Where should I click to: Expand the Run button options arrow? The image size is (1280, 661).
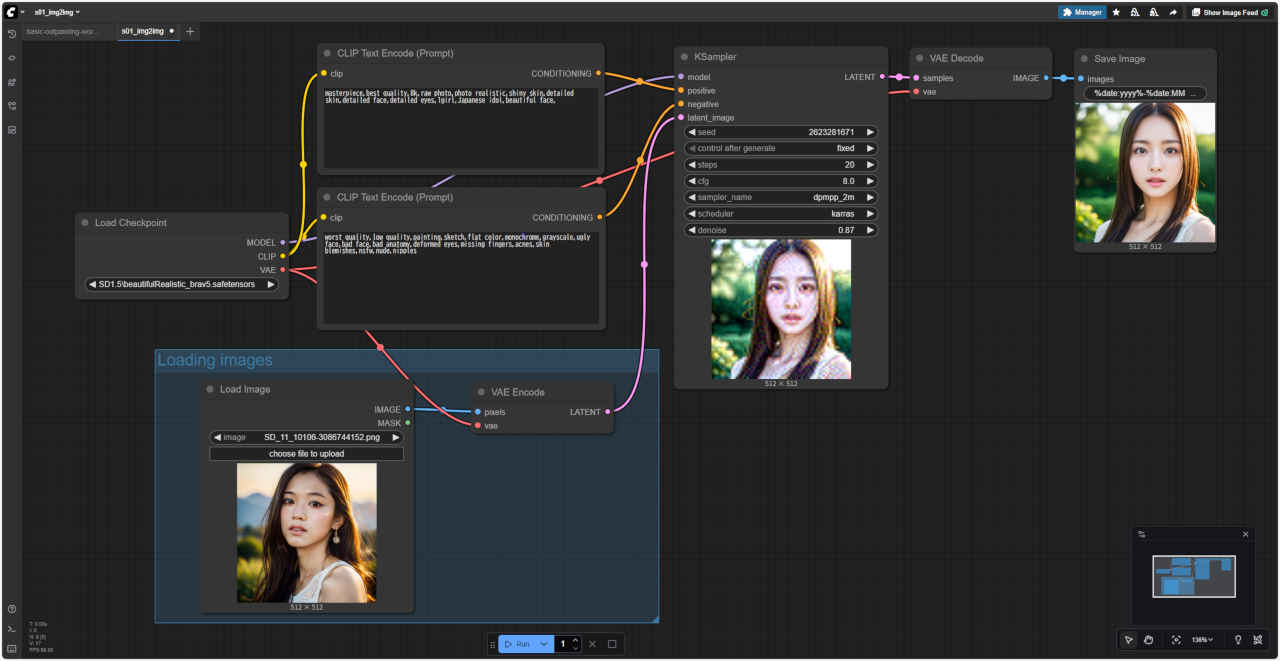coord(544,644)
